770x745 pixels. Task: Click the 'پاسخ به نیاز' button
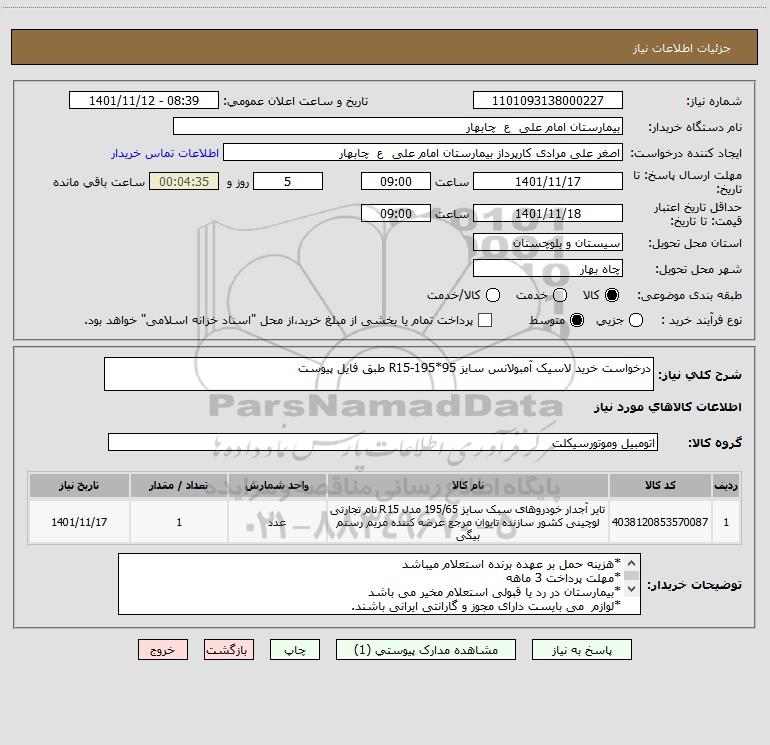(x=581, y=650)
